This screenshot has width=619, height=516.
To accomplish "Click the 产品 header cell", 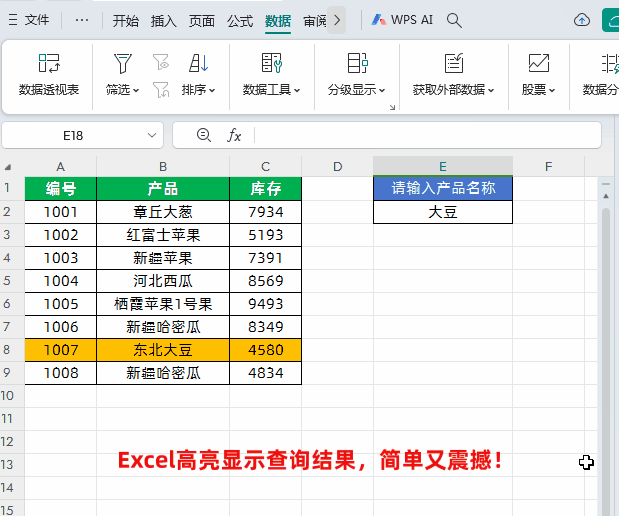I will tap(163, 189).
